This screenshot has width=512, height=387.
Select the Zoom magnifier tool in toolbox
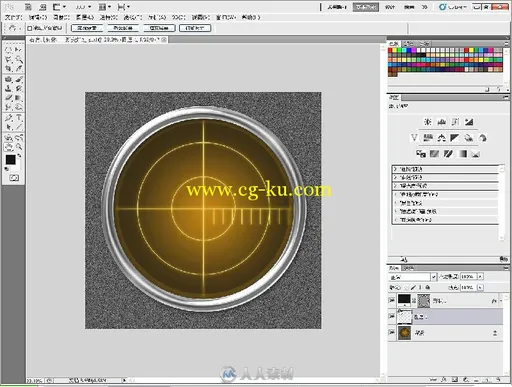(19, 147)
